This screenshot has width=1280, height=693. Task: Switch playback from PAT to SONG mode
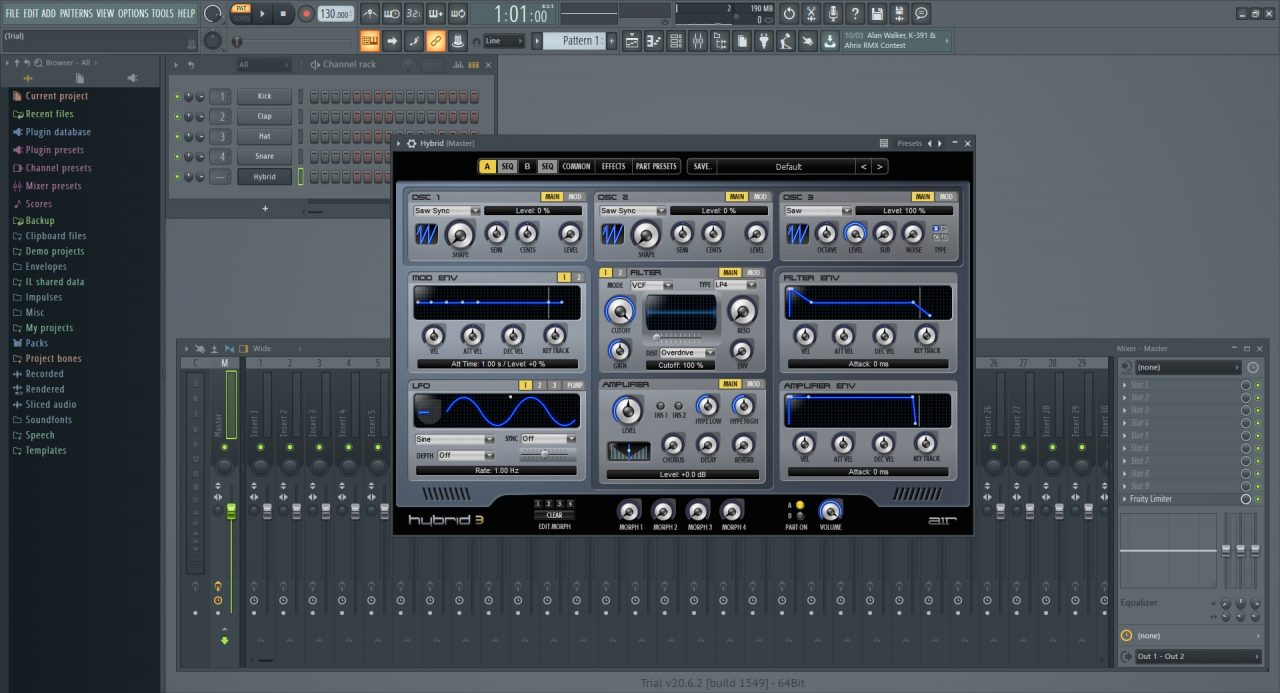(x=241, y=18)
